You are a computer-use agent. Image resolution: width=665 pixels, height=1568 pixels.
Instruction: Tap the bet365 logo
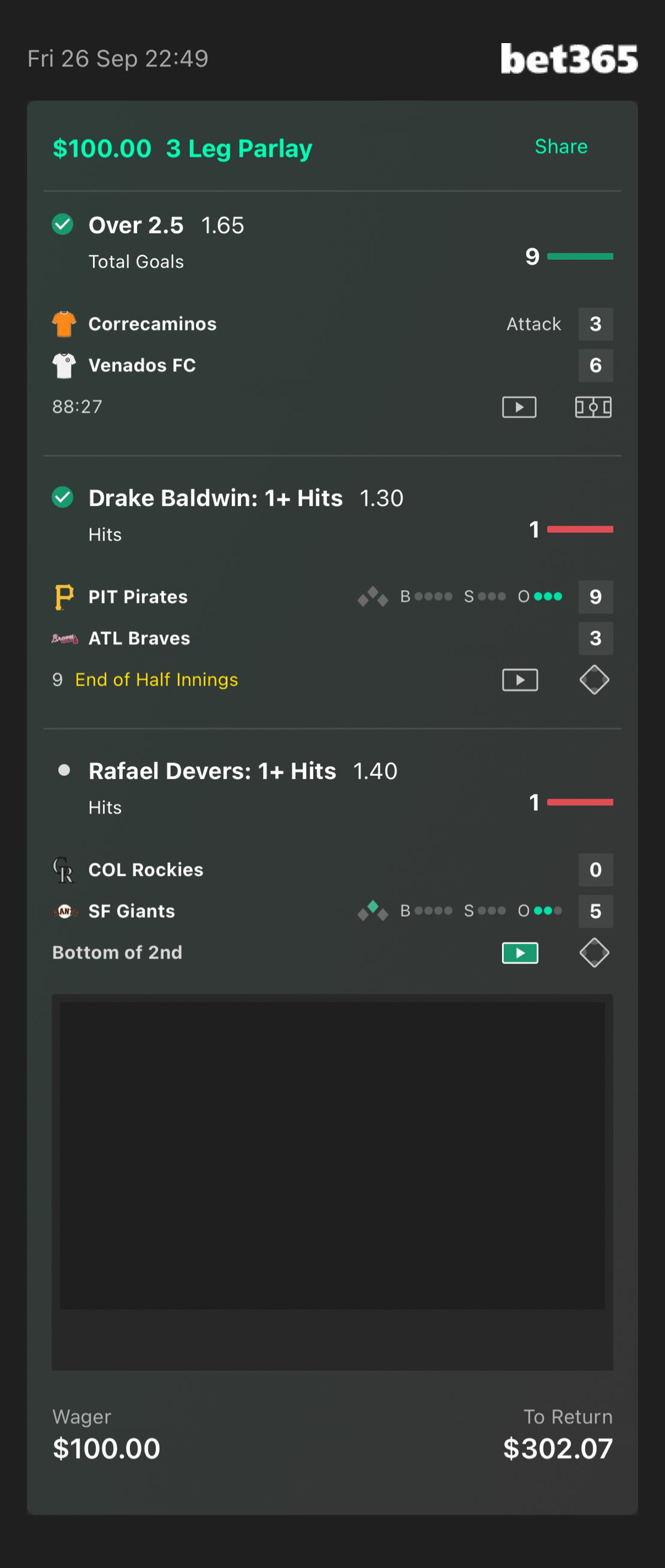click(x=569, y=59)
